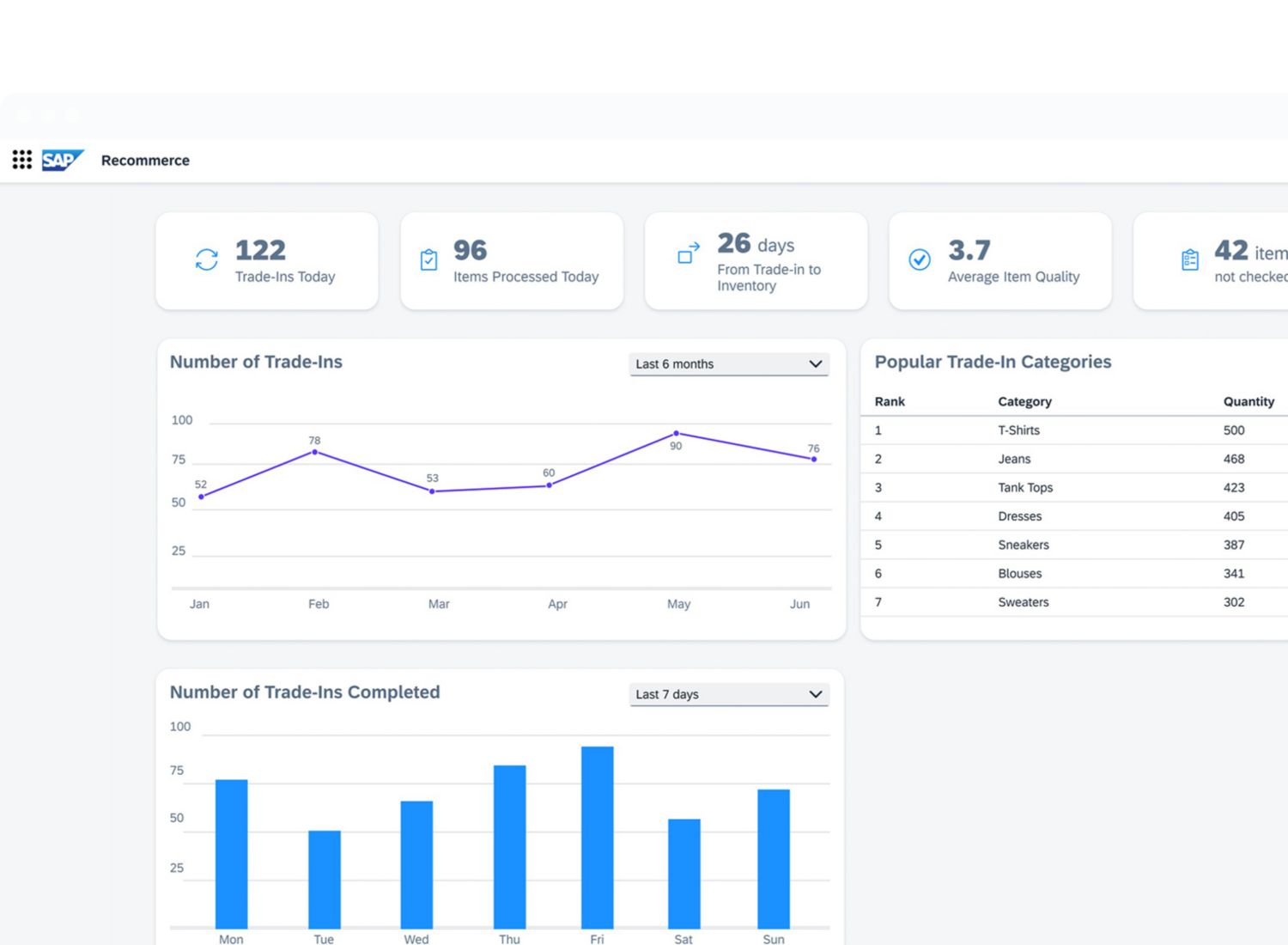This screenshot has height=945, width=1288.
Task: Click the clipboard list icon on items not checked card
Action: (1190, 259)
